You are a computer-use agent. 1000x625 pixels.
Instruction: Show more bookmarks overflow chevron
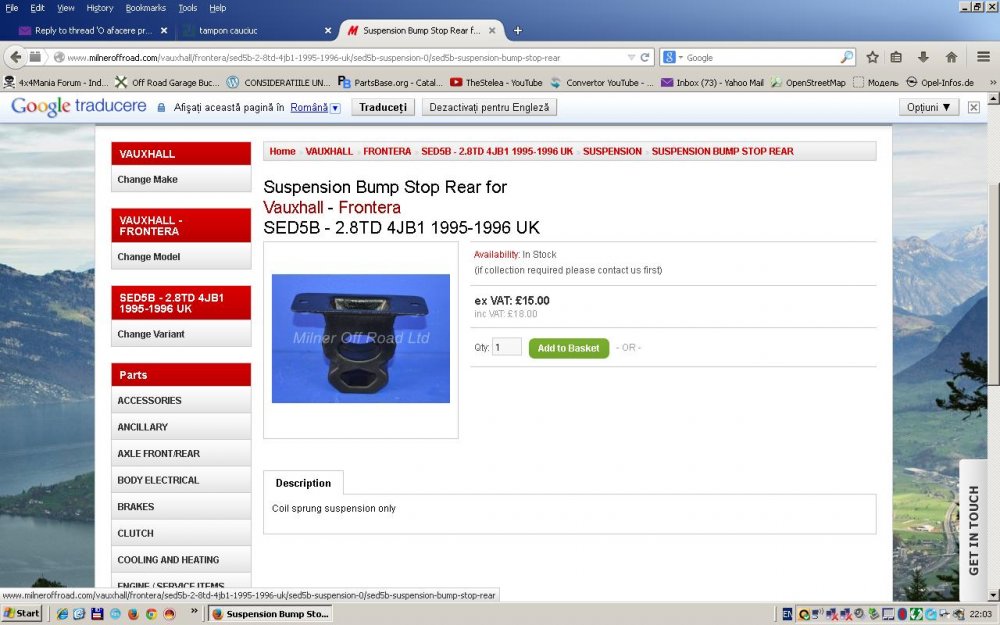(992, 83)
